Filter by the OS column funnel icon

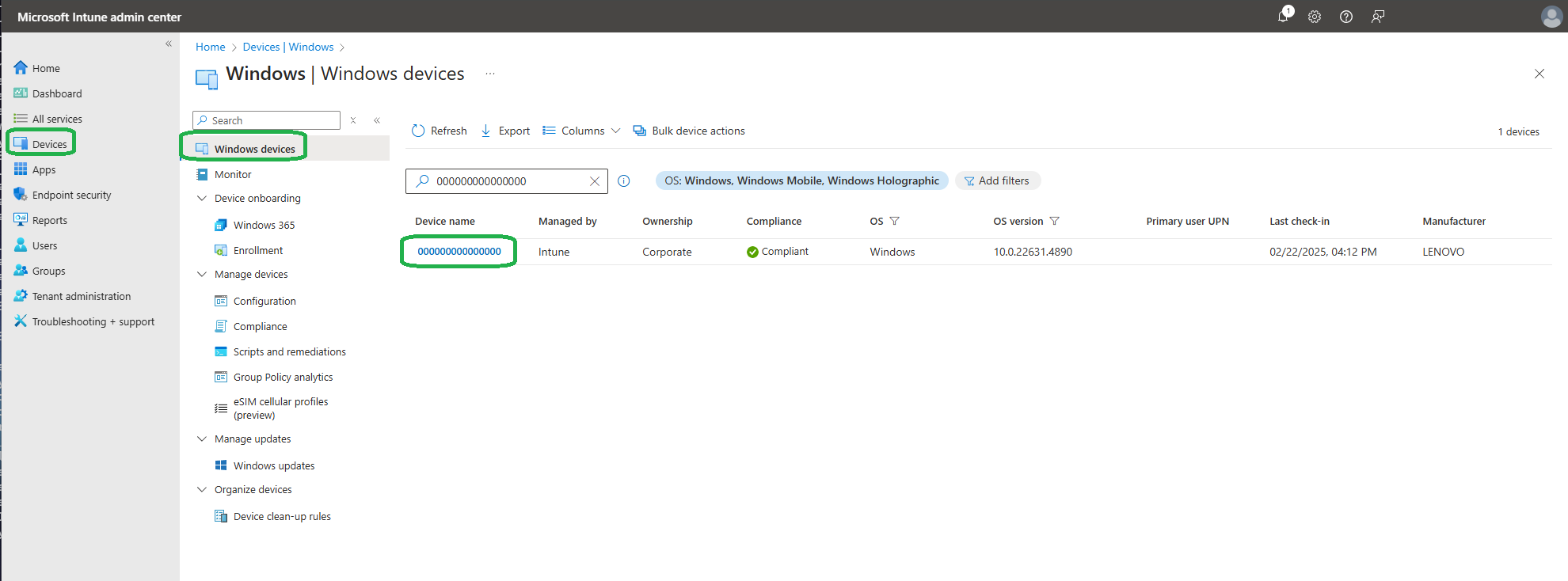tap(895, 222)
